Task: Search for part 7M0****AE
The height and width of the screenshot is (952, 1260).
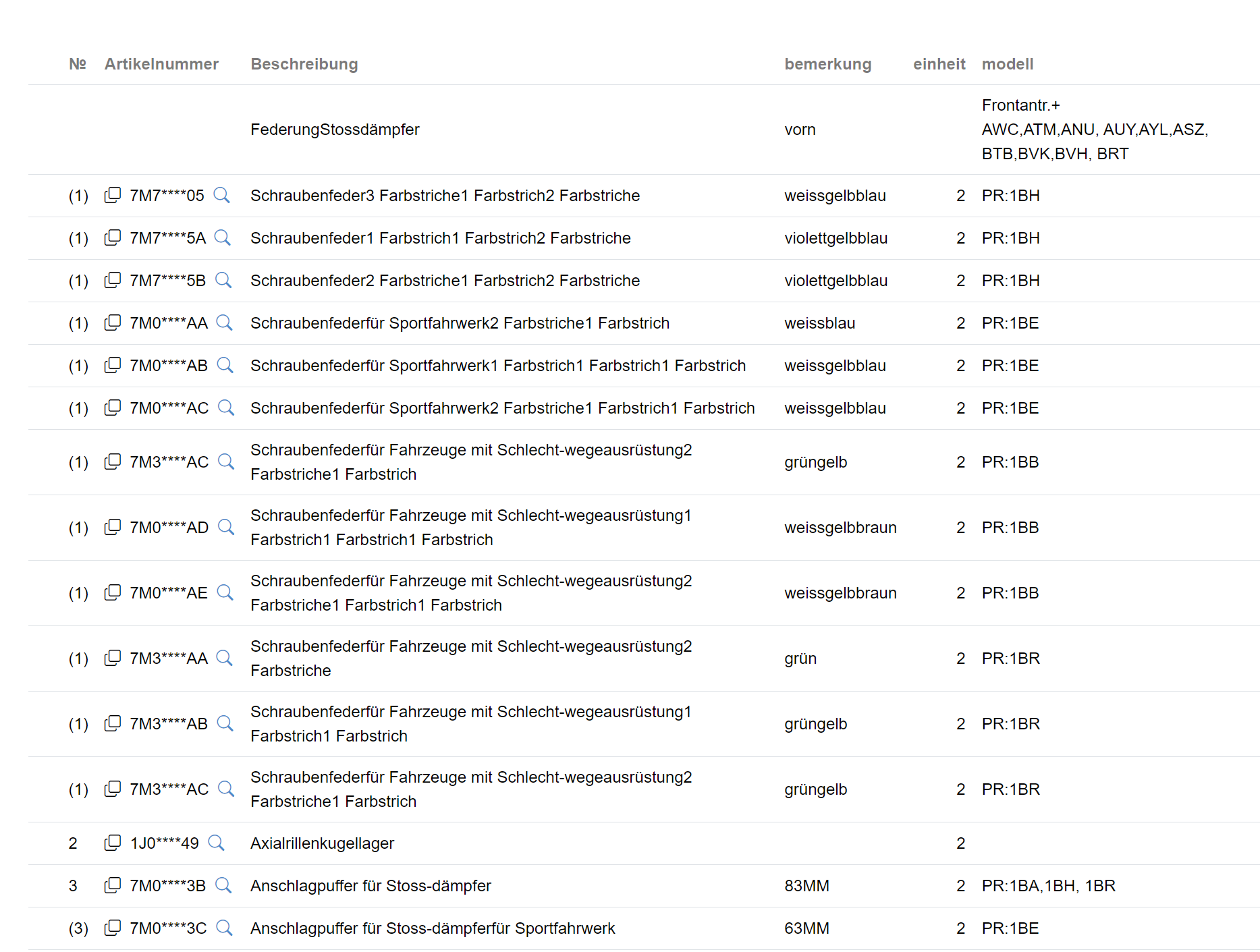Action: pyautogui.click(x=225, y=593)
